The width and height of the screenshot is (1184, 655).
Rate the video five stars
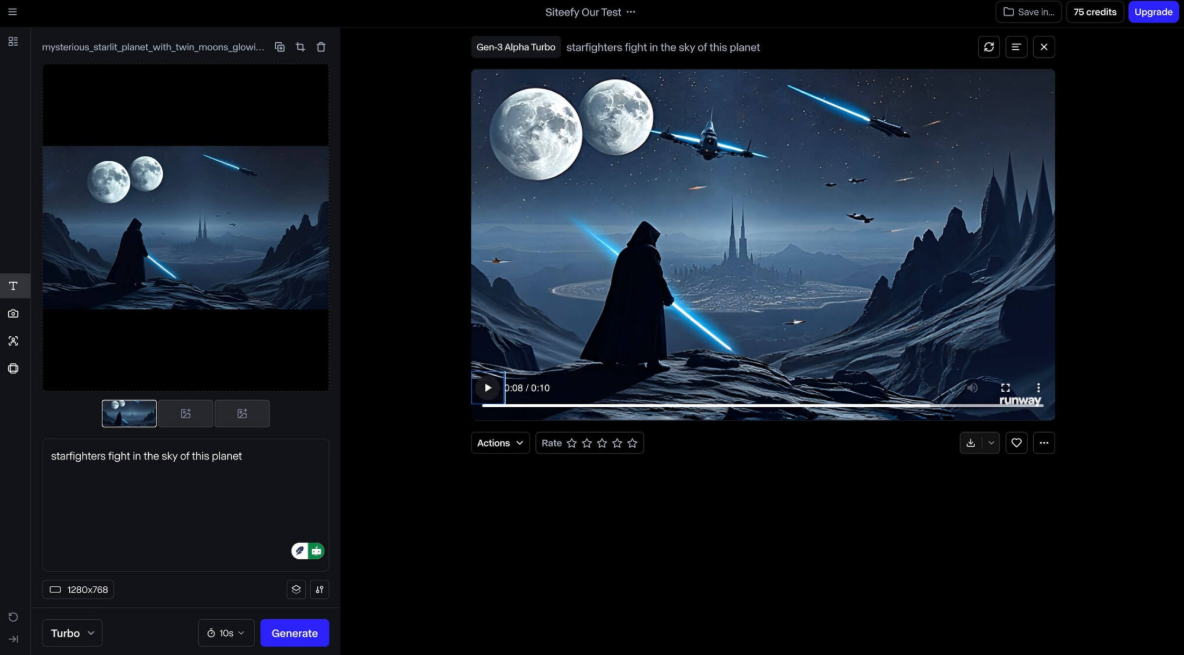tap(632, 443)
